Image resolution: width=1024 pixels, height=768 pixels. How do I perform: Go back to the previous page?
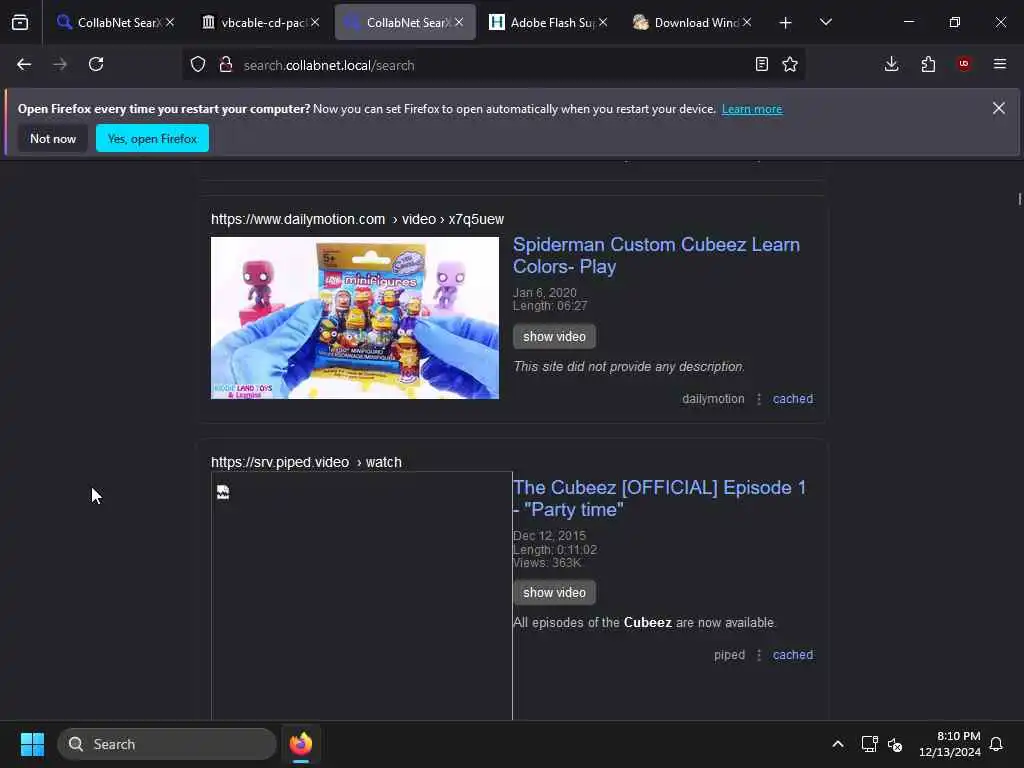pos(24,64)
